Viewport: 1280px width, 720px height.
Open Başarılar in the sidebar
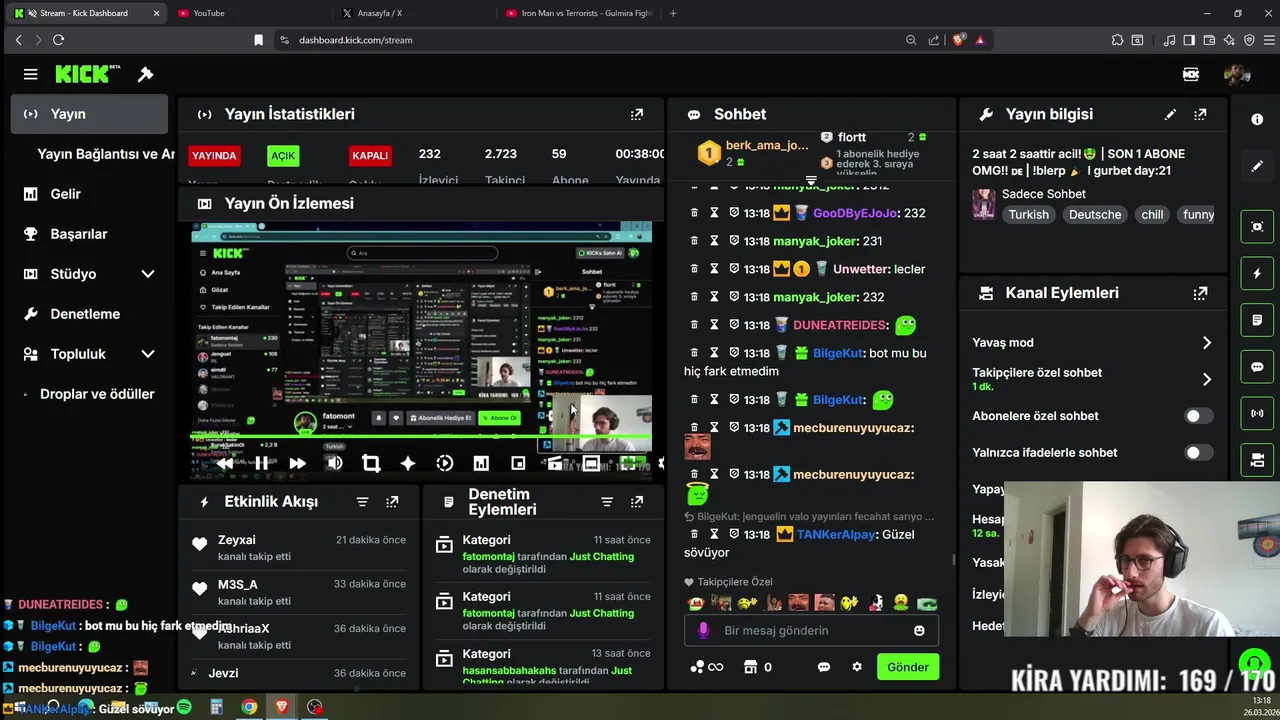click(x=90, y=234)
